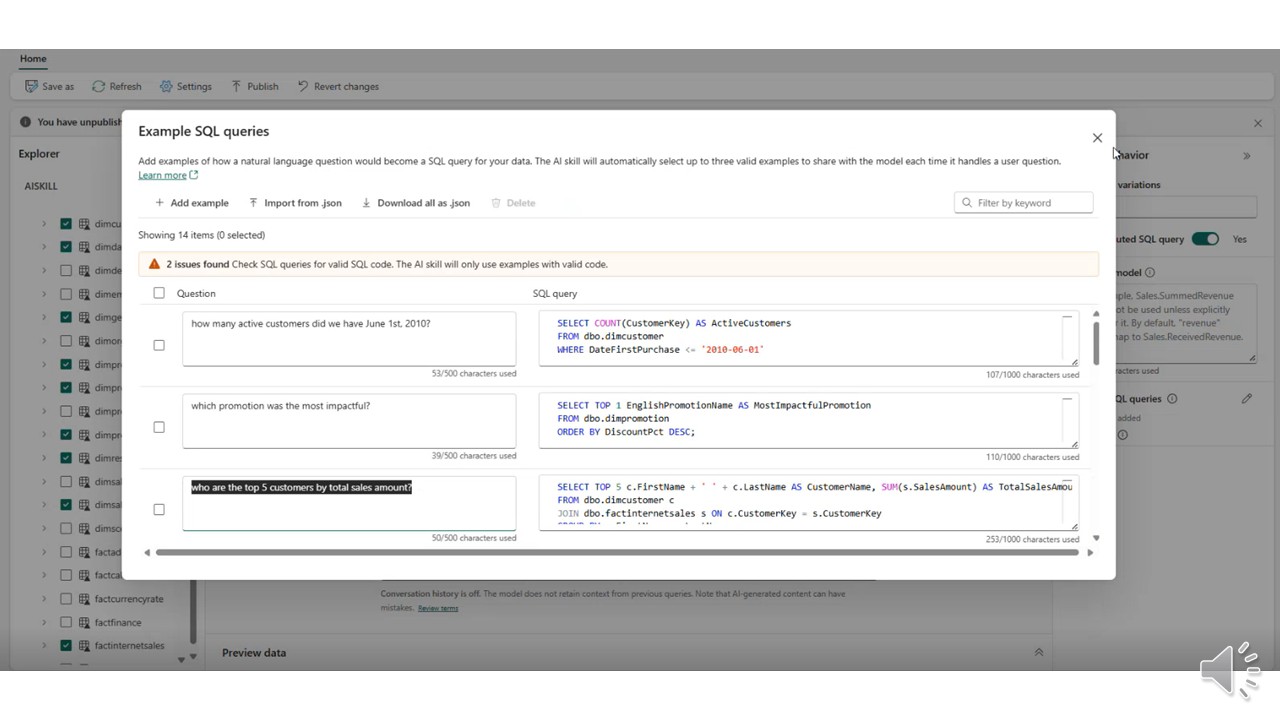Viewport: 1280px width, 720px height.
Task: Click the info icon on unpublished banner
Action: pos(26,122)
